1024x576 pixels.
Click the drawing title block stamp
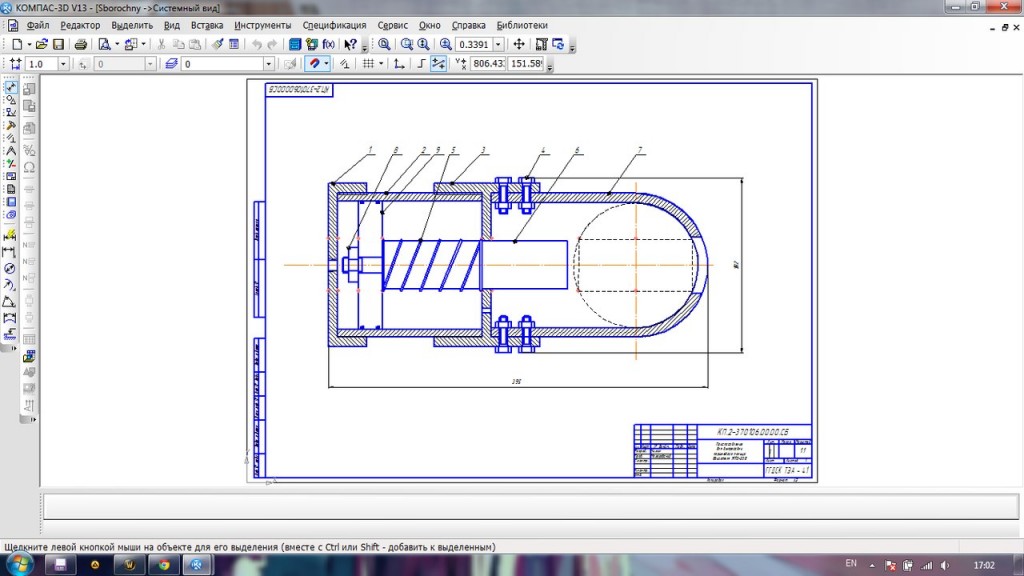point(723,451)
